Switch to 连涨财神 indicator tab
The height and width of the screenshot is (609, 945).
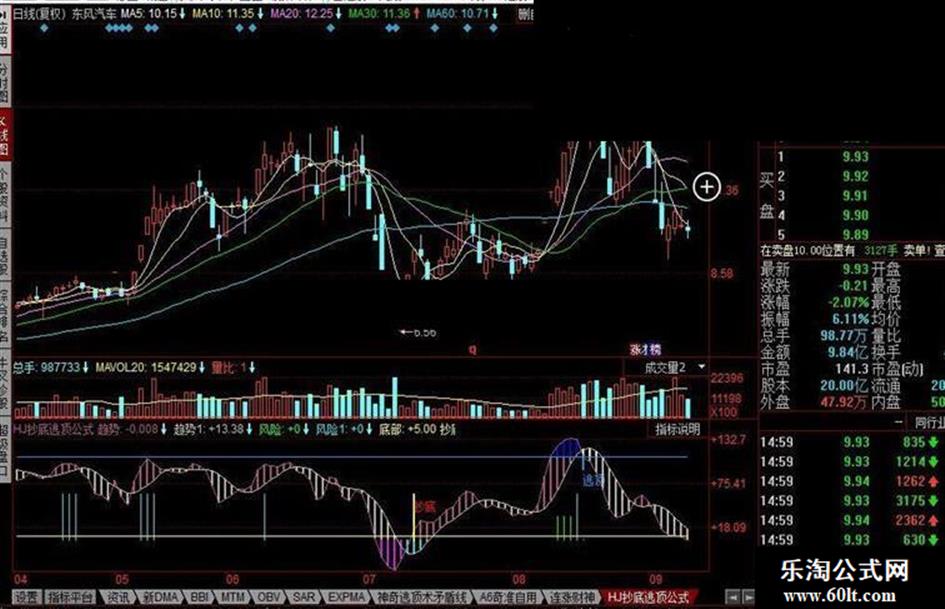(573, 597)
